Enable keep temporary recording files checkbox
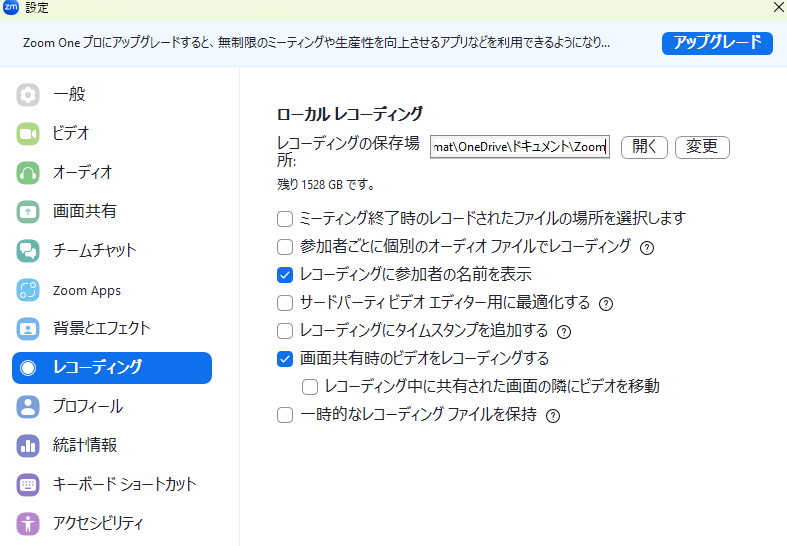The image size is (787, 546). pos(285,415)
